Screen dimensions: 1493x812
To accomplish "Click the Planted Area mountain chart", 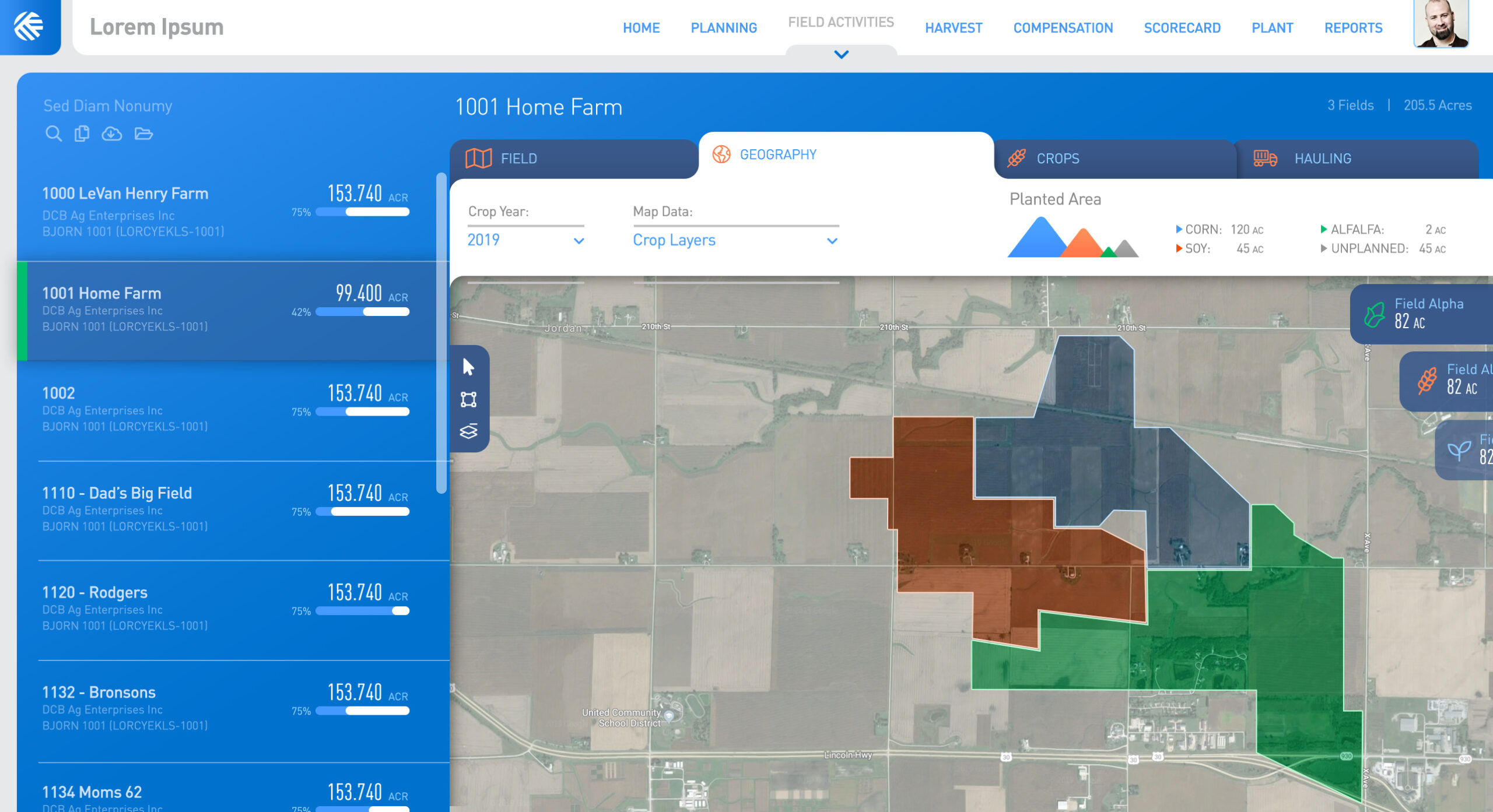I will click(x=1073, y=237).
